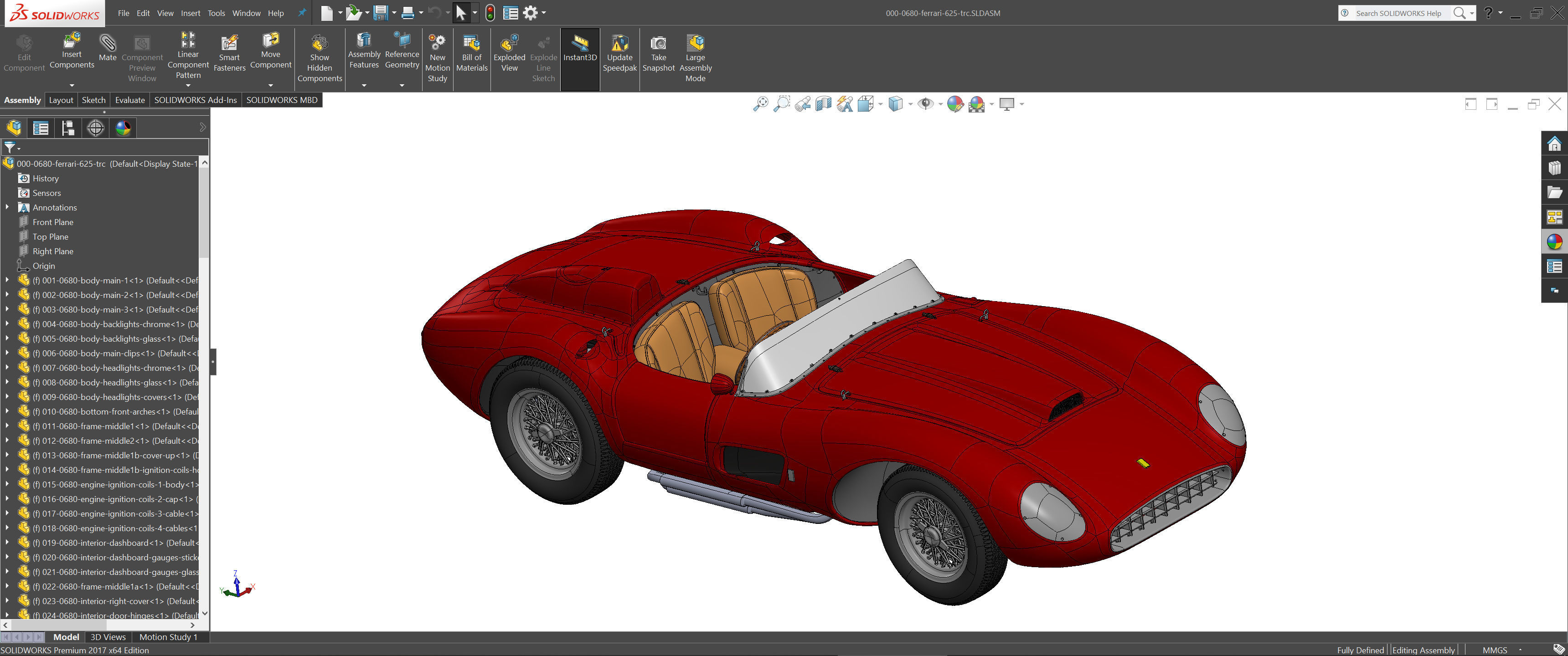
Task: Open the Options gear icon
Action: click(530, 13)
